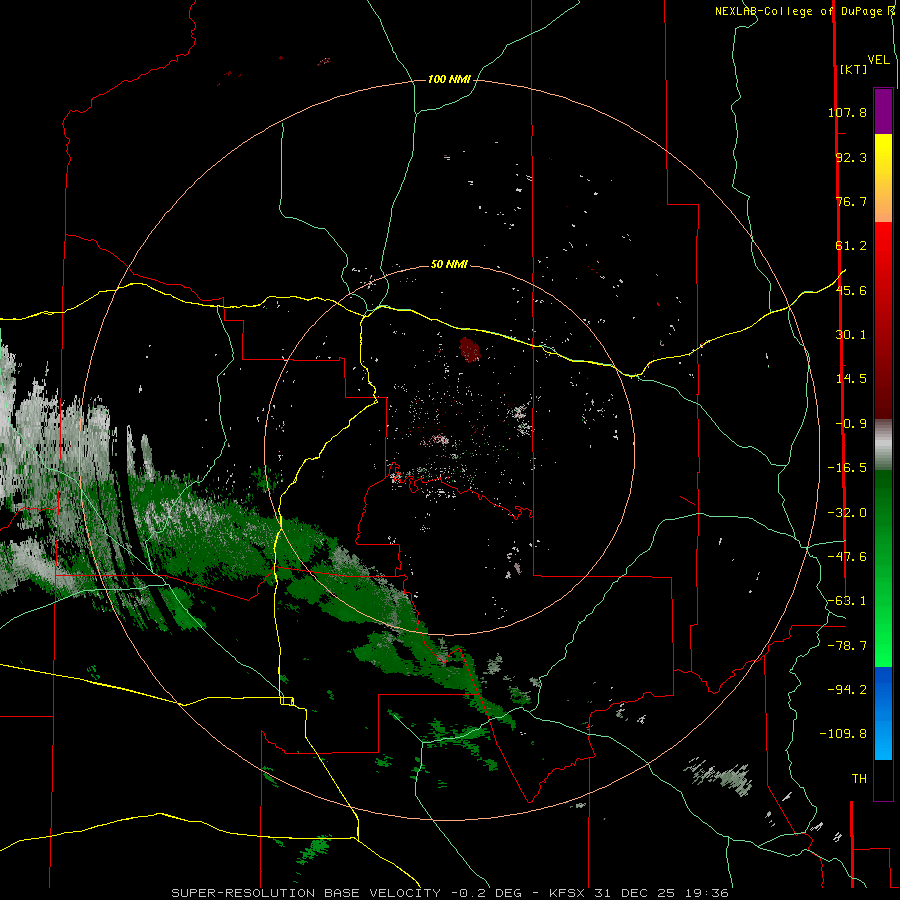
Task: Click the 76.7 value on the scale
Action: (851, 201)
